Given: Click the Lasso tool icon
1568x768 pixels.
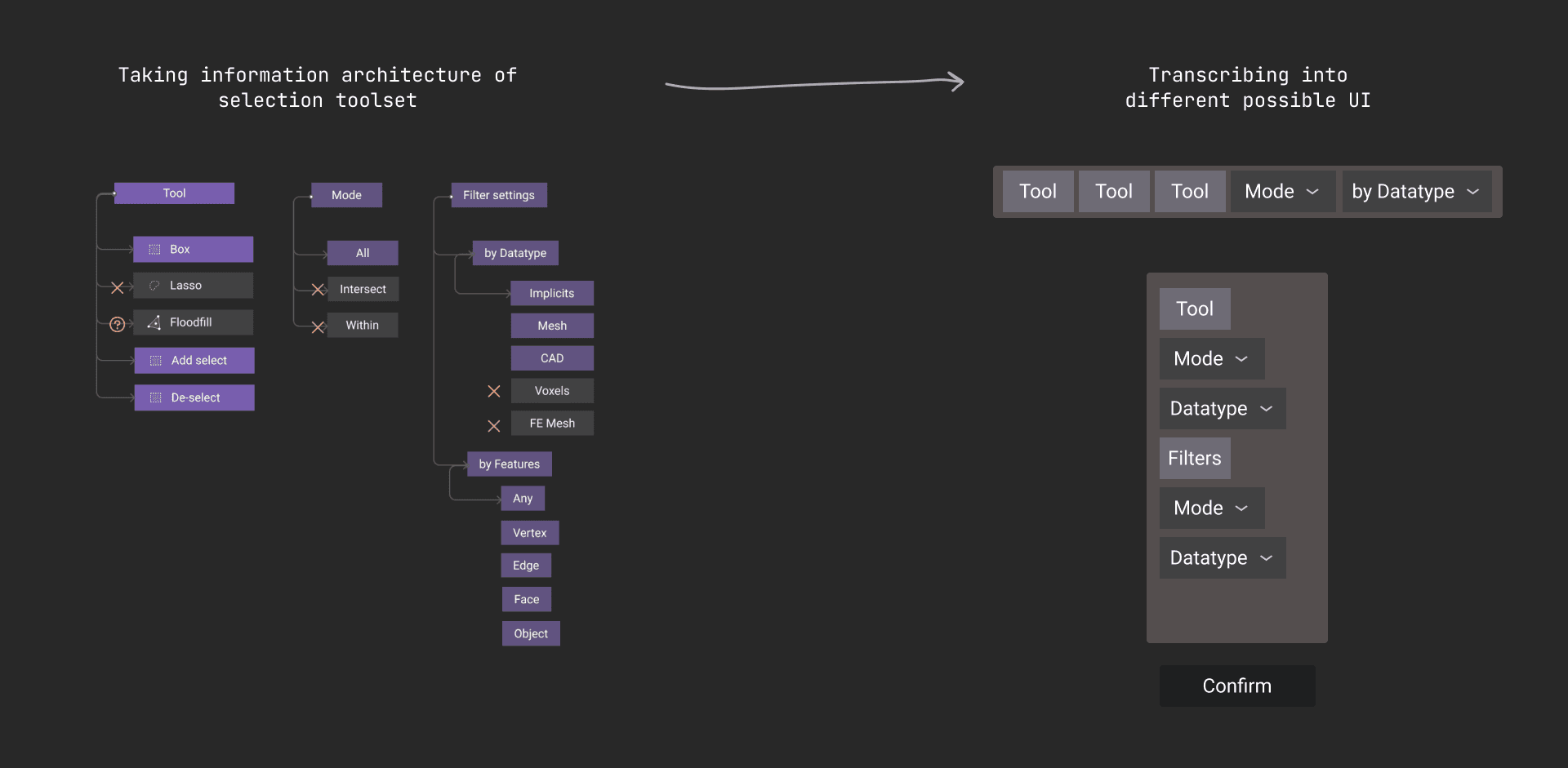Looking at the screenshot, I should pos(154,286).
